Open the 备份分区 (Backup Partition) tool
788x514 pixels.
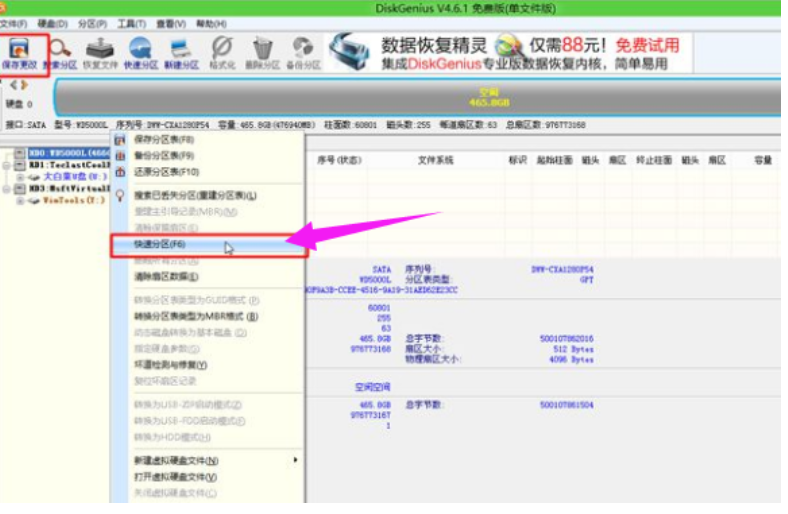pos(303,50)
